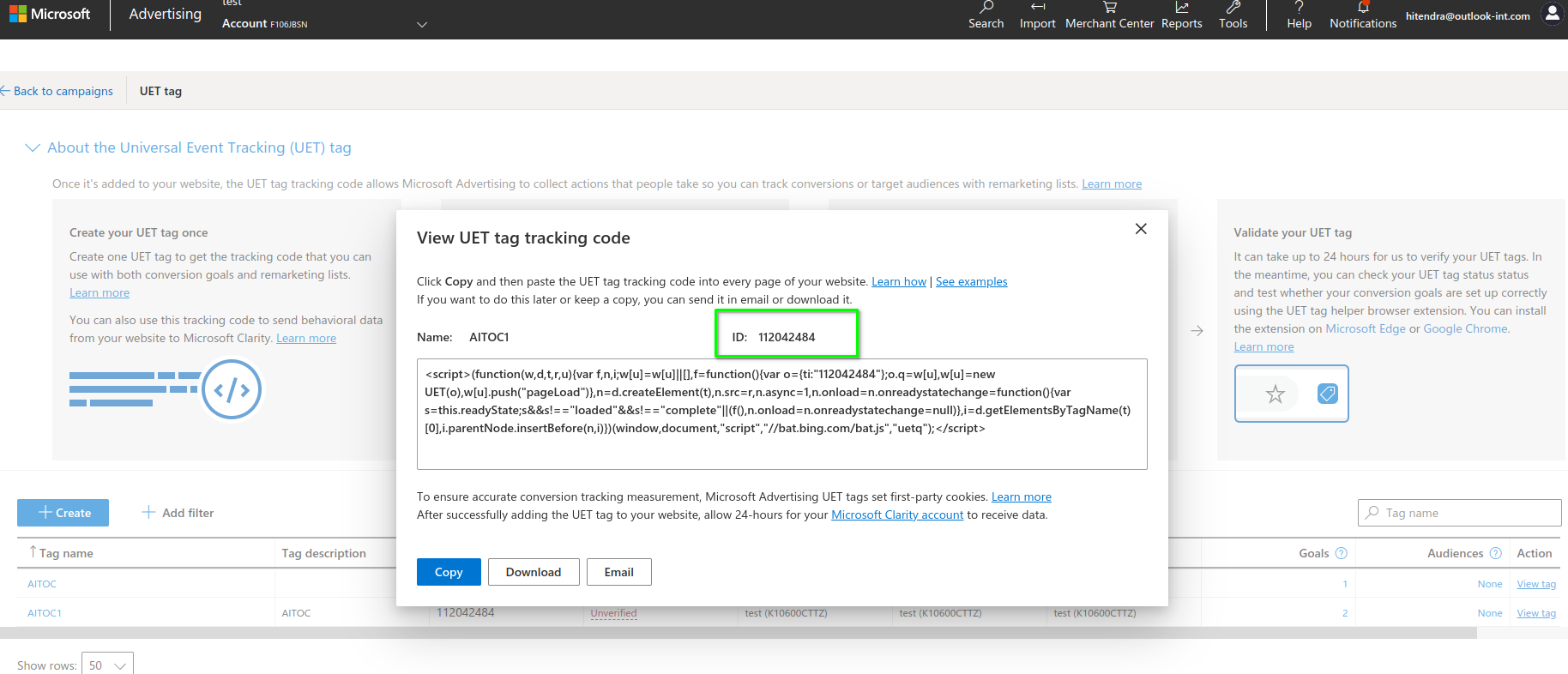Click the code tag illustration icon

point(232,390)
